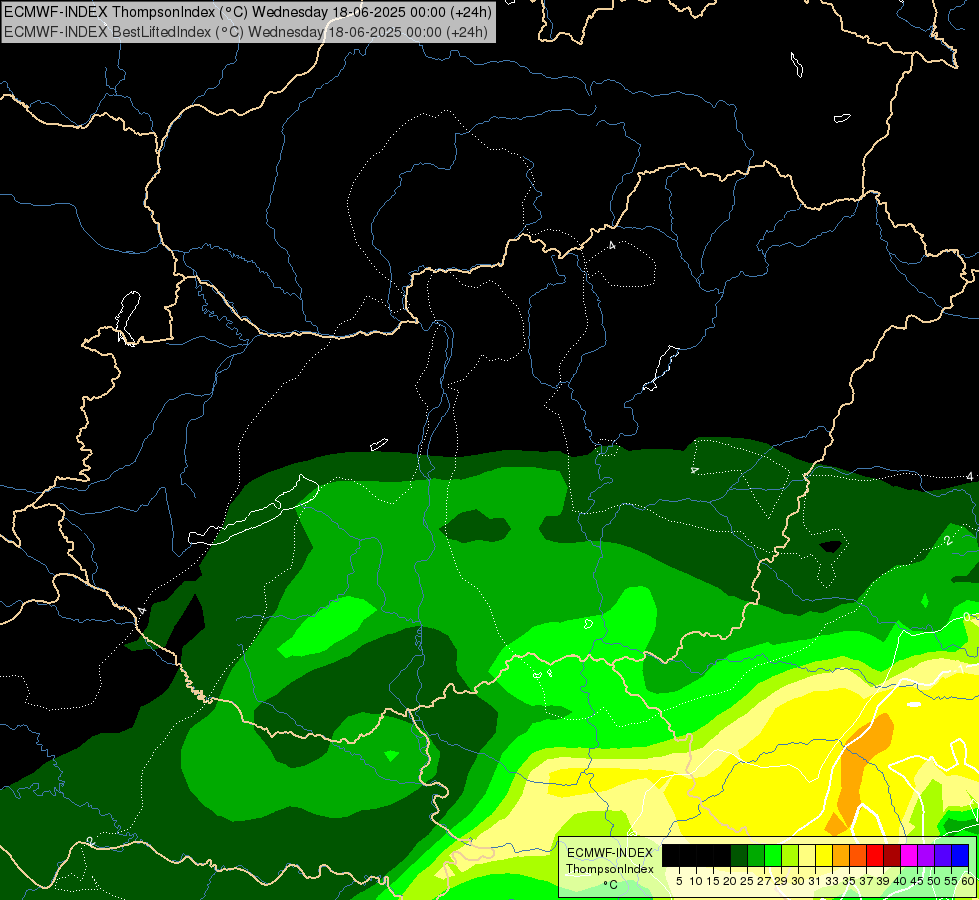The height and width of the screenshot is (900, 979).
Task: Pick the magenta 40–45 legend swatch
Action: tap(909, 856)
